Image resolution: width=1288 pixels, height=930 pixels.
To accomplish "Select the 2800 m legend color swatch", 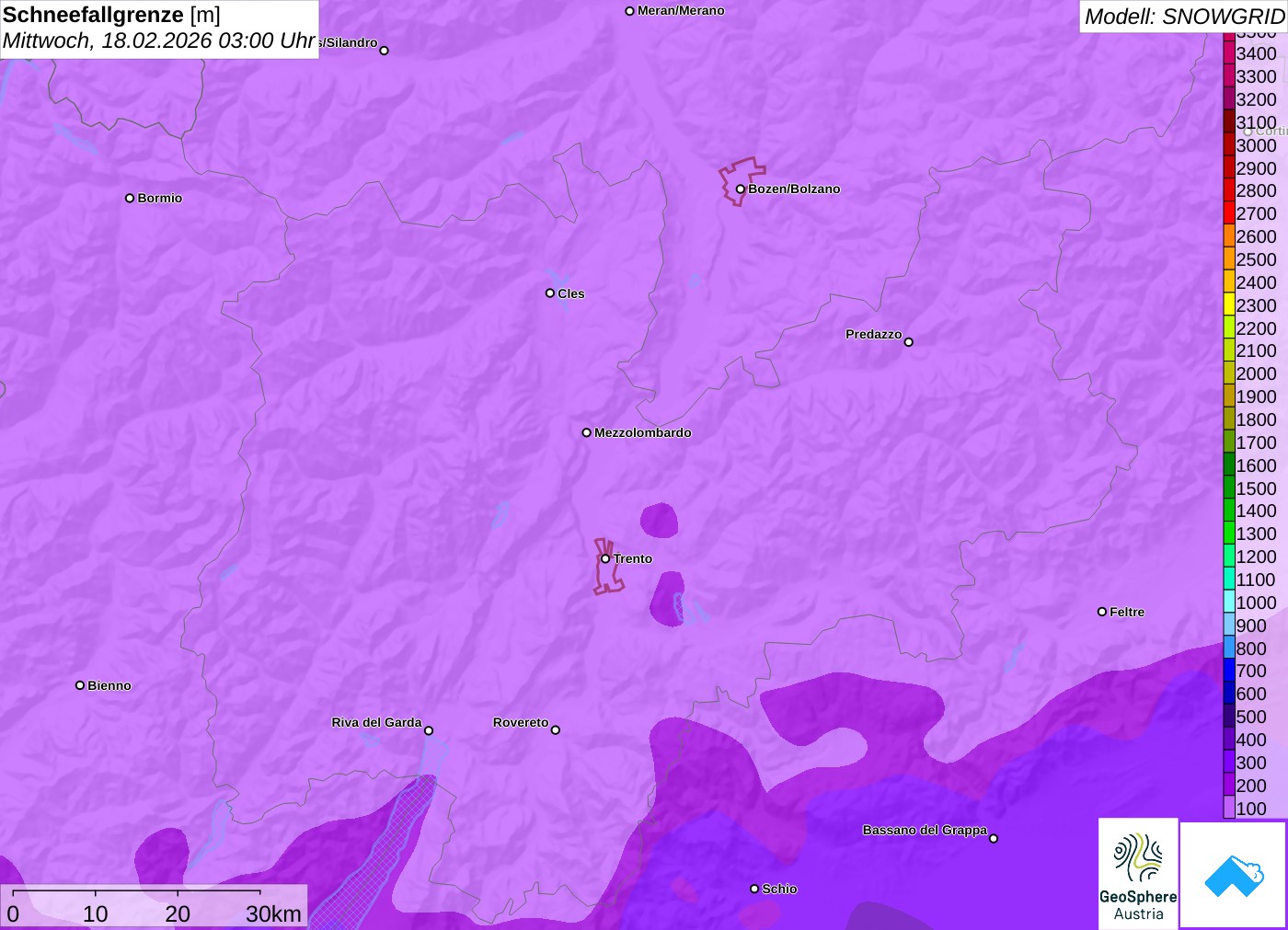I will (x=1229, y=190).
